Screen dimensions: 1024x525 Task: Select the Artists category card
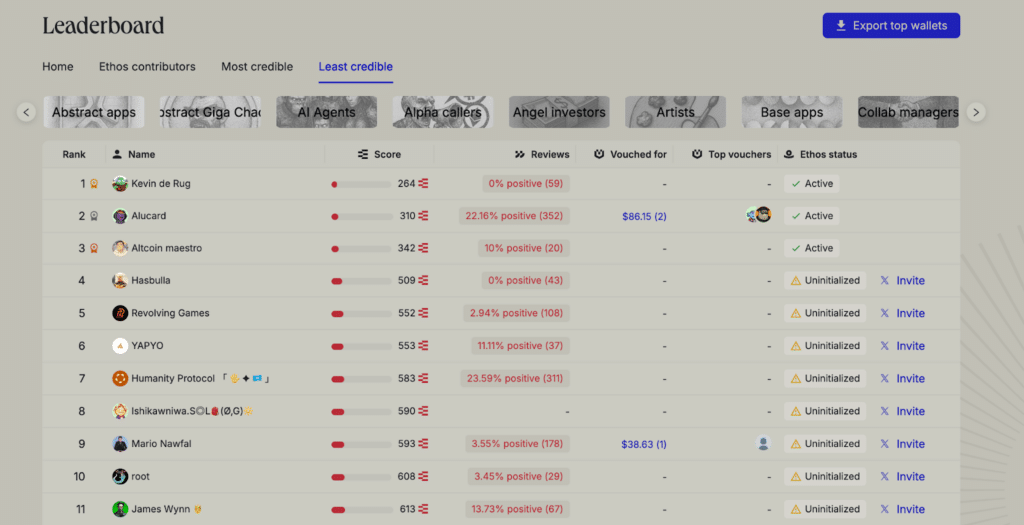pos(675,112)
